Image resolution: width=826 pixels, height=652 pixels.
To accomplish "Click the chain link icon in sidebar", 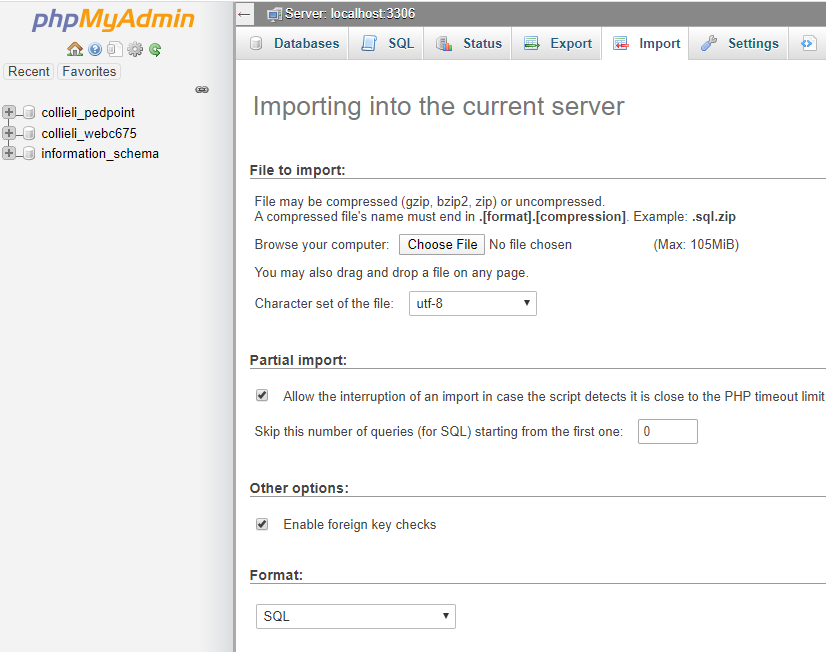I will point(202,90).
